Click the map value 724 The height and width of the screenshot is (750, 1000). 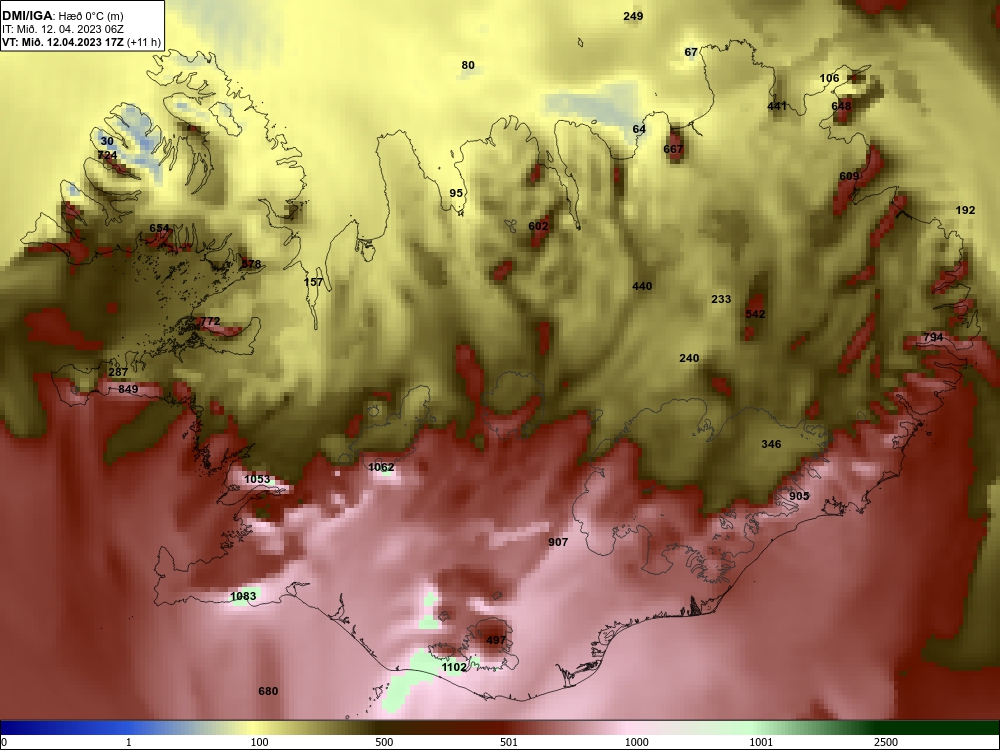coord(107,155)
